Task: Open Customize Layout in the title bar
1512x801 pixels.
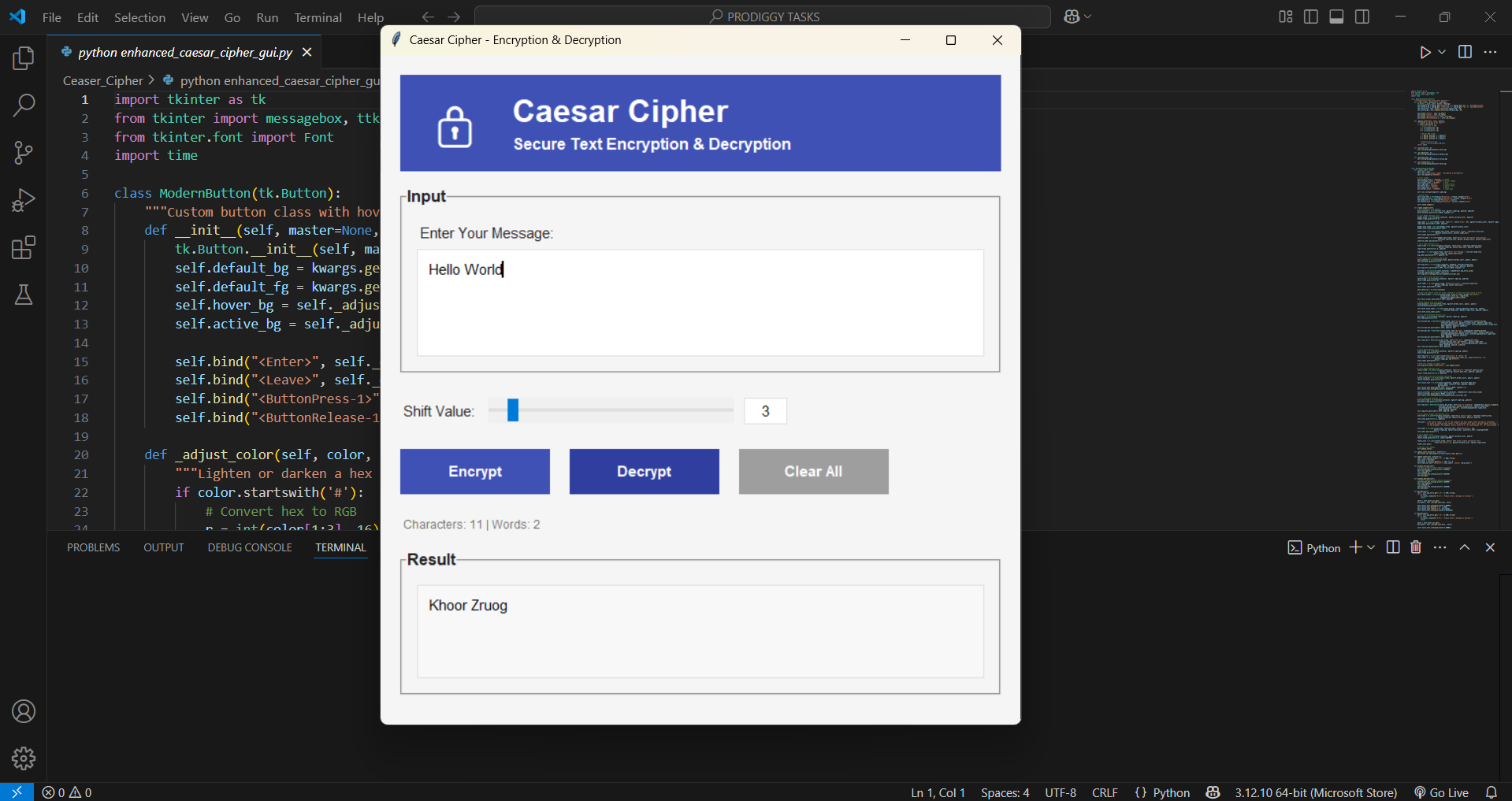Action: (1286, 17)
